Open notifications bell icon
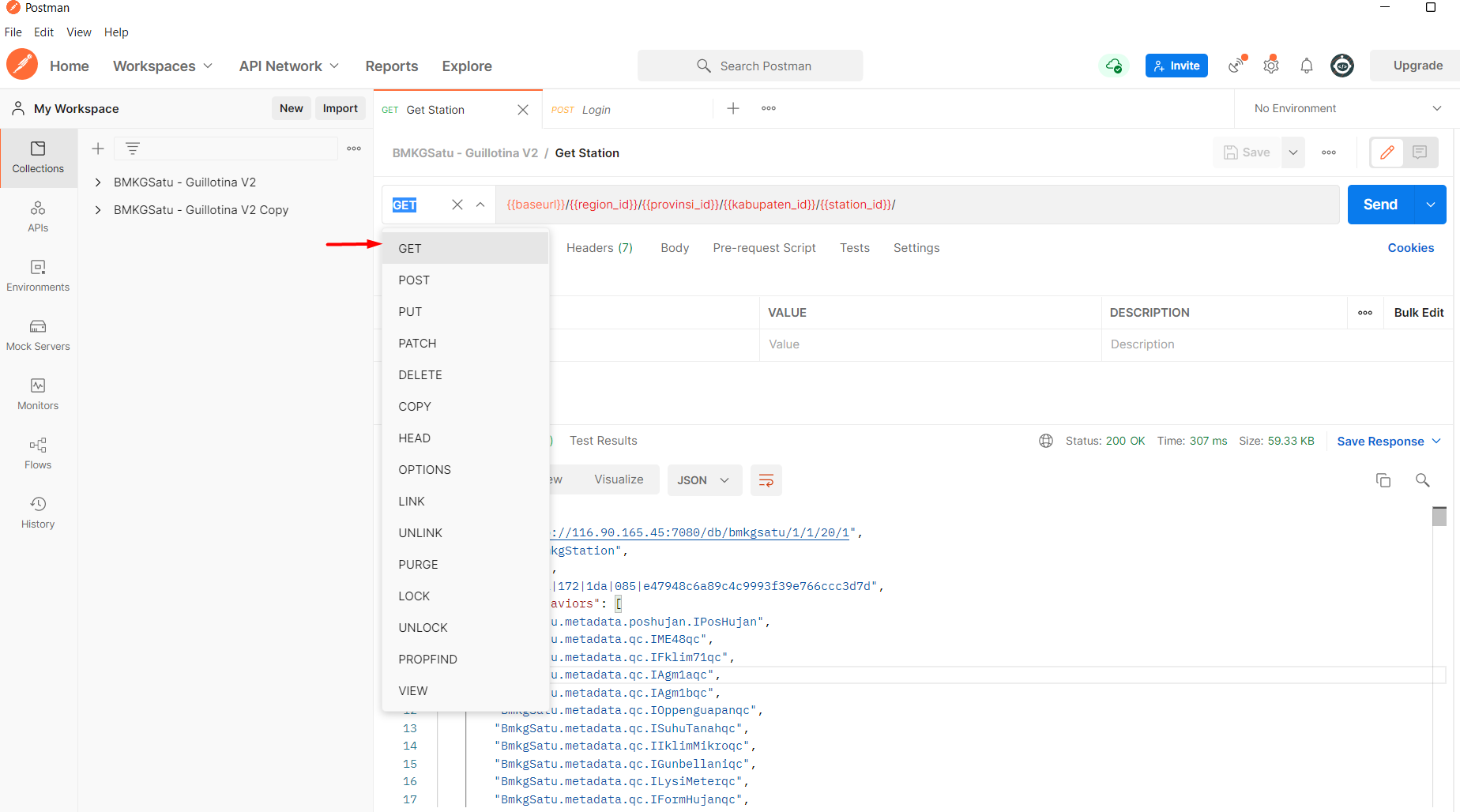1460x812 pixels. (1307, 66)
